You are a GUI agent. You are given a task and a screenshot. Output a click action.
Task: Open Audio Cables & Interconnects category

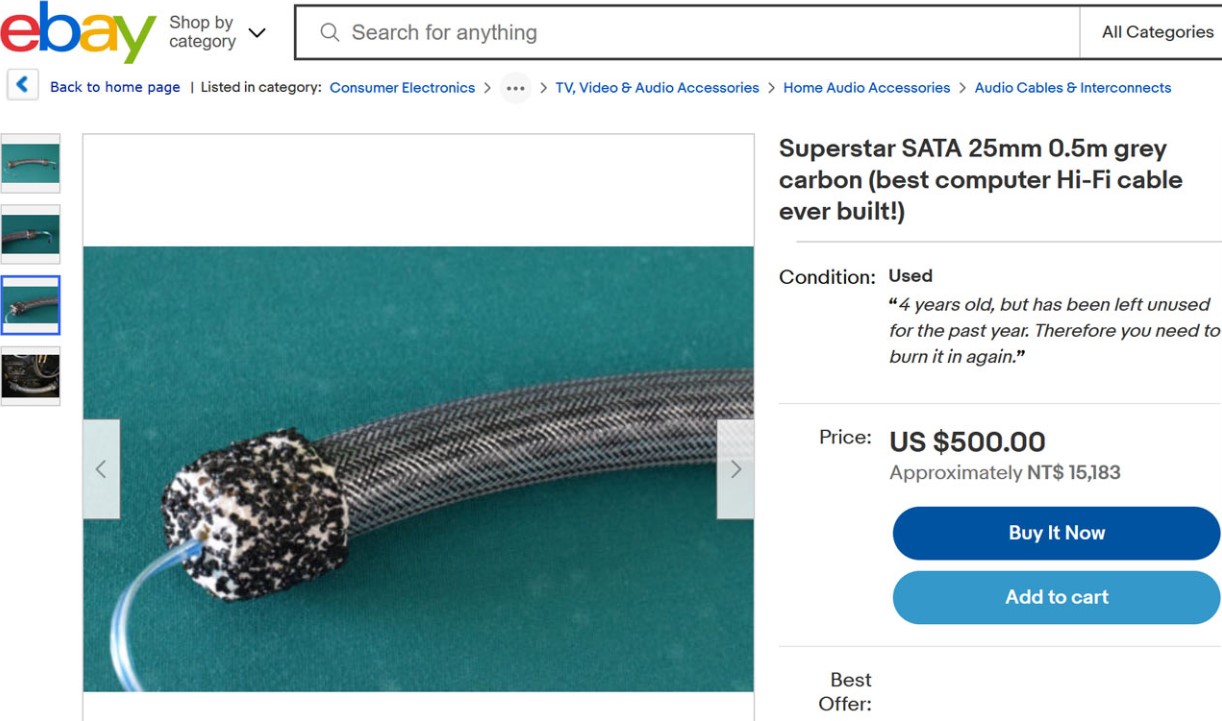(1072, 88)
